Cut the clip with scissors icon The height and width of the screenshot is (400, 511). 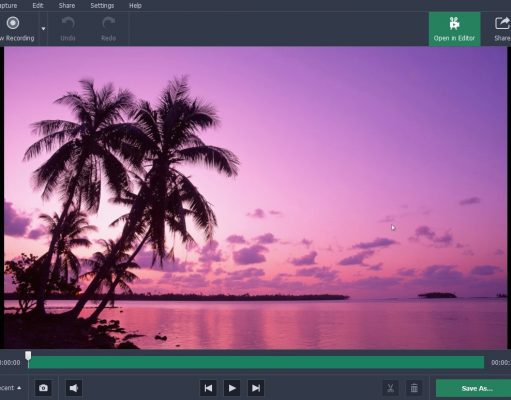tap(390, 388)
